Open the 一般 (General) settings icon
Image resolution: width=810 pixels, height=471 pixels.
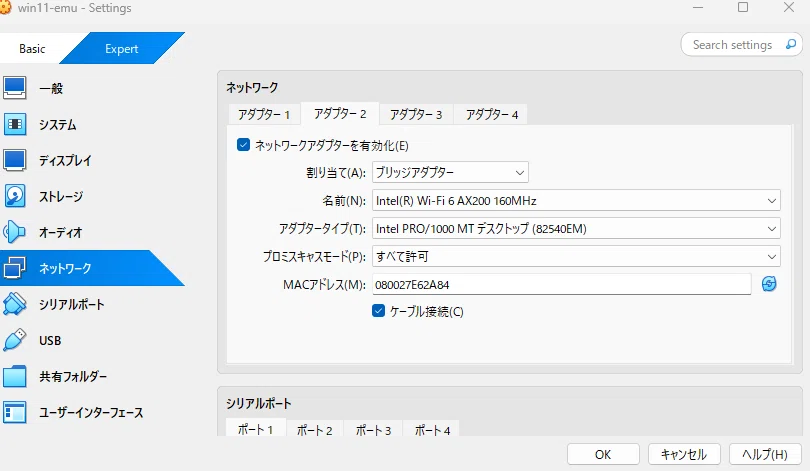click(x=14, y=88)
